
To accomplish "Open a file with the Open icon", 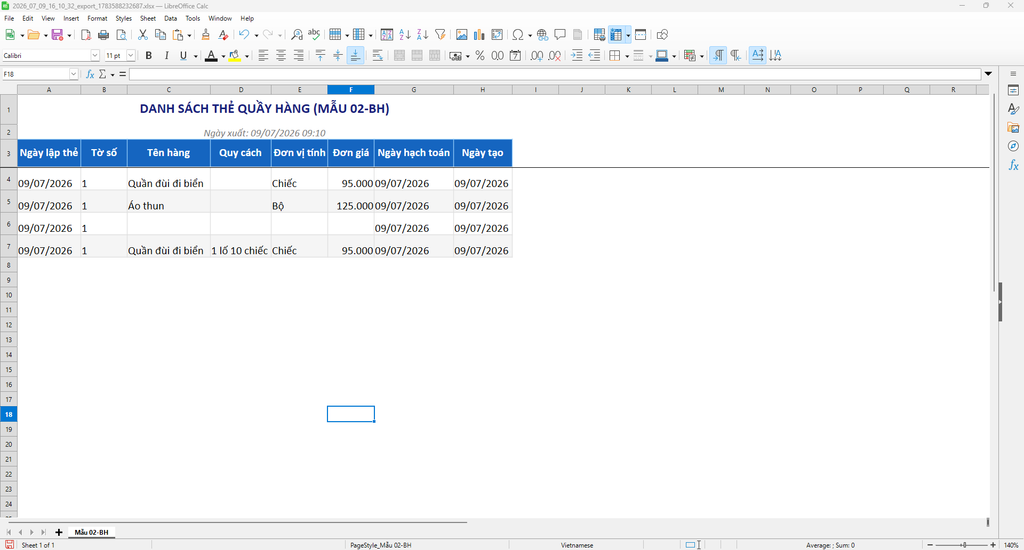I will (33, 35).
